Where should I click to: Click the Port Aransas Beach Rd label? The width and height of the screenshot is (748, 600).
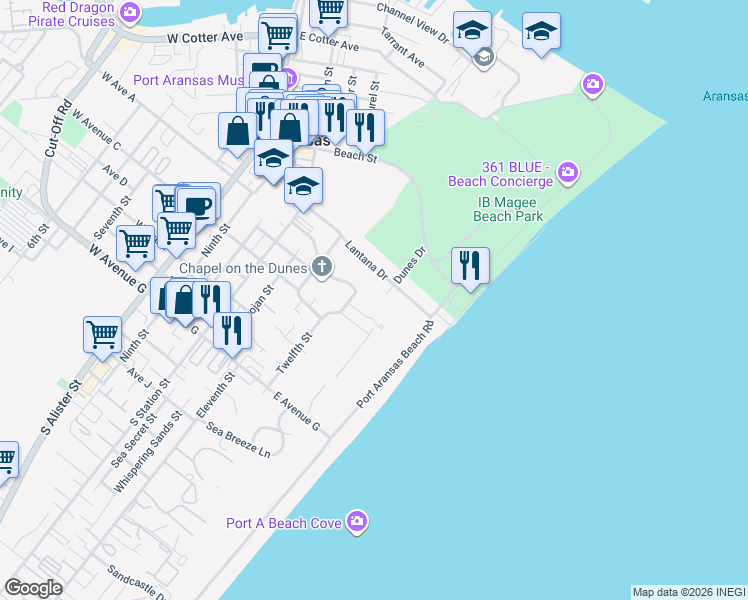[x=395, y=364]
